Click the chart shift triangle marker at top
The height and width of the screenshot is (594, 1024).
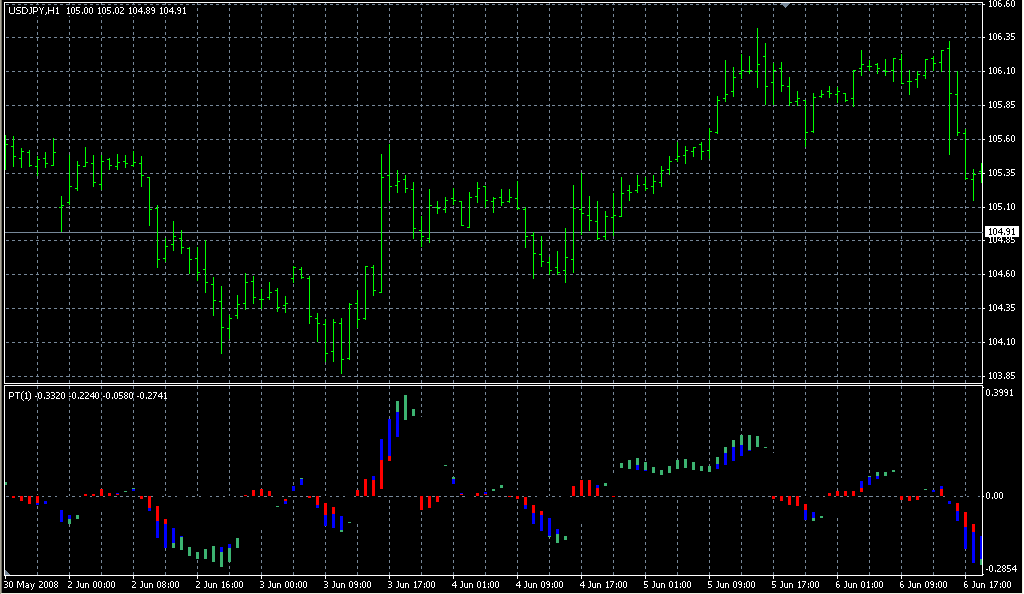[x=787, y=4]
